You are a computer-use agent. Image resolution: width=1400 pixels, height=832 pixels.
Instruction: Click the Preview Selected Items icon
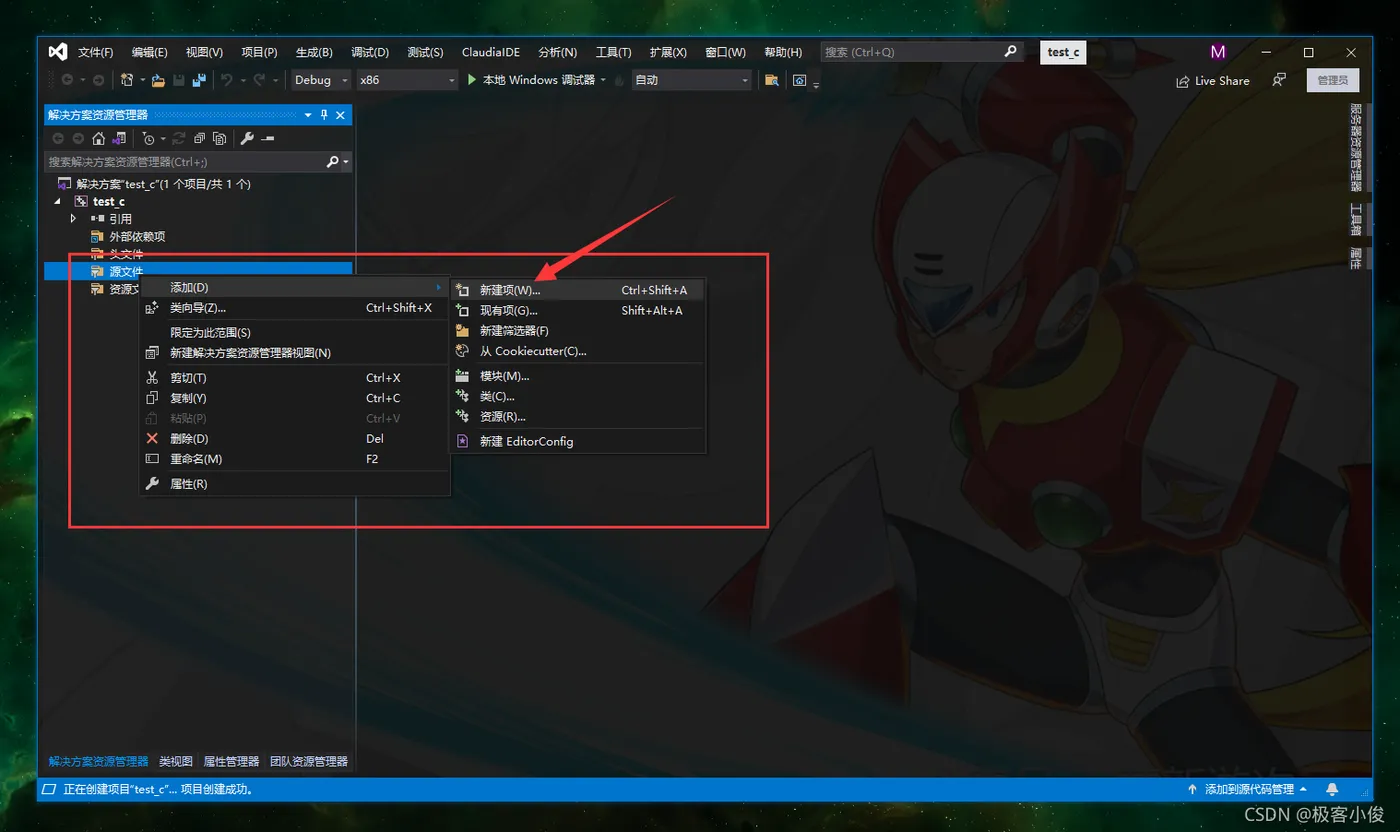(x=267, y=139)
